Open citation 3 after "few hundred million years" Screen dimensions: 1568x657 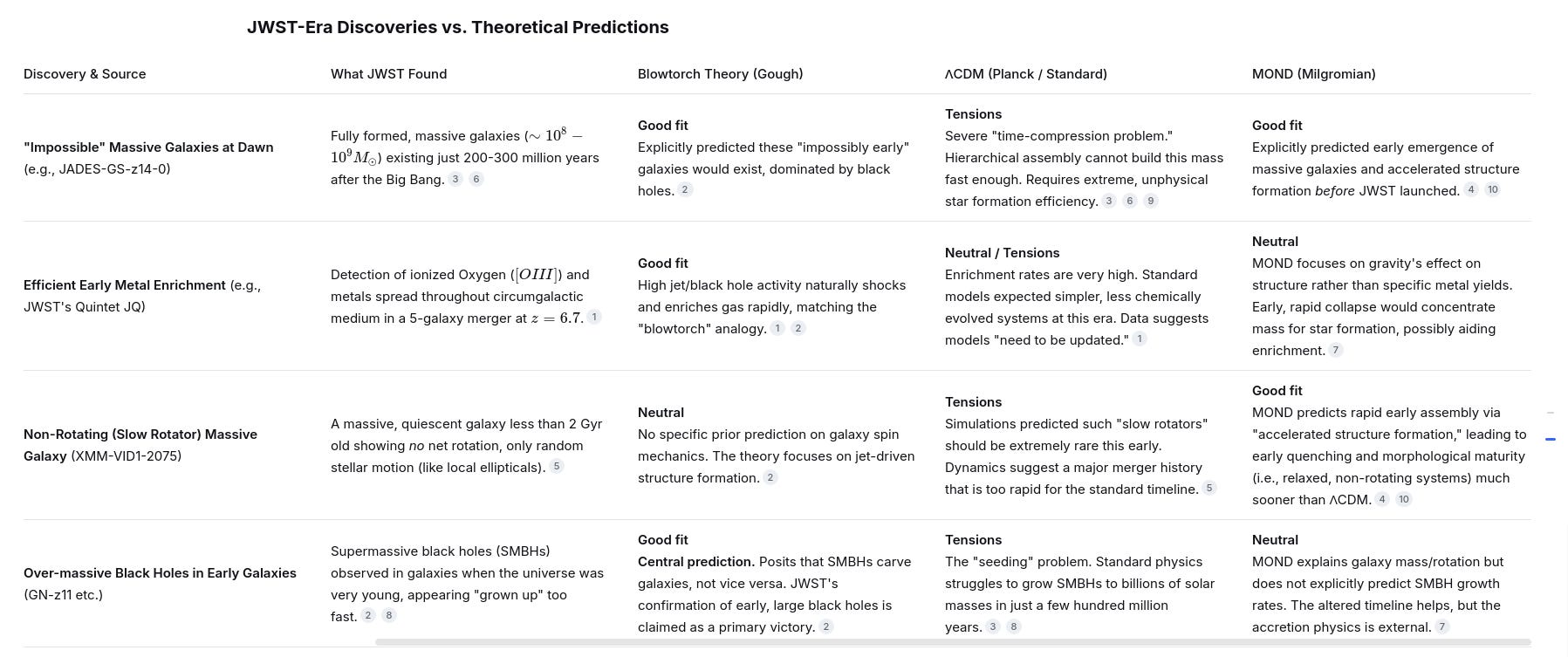coord(992,626)
